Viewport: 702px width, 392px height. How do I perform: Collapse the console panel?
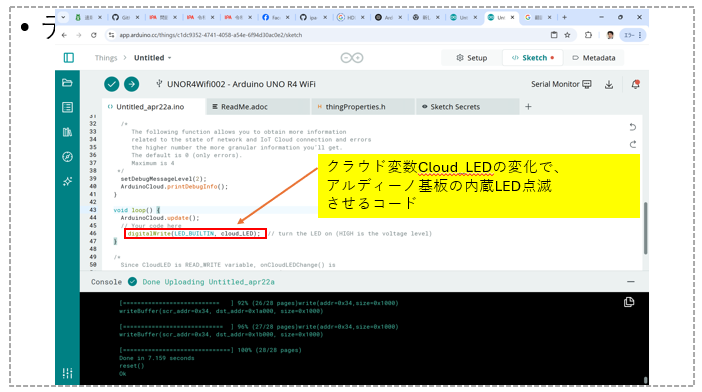pos(631,281)
